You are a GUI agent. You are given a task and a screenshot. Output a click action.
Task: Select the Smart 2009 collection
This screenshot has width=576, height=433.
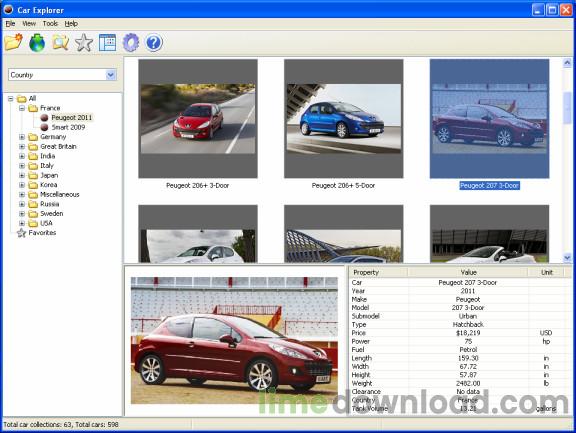68,127
